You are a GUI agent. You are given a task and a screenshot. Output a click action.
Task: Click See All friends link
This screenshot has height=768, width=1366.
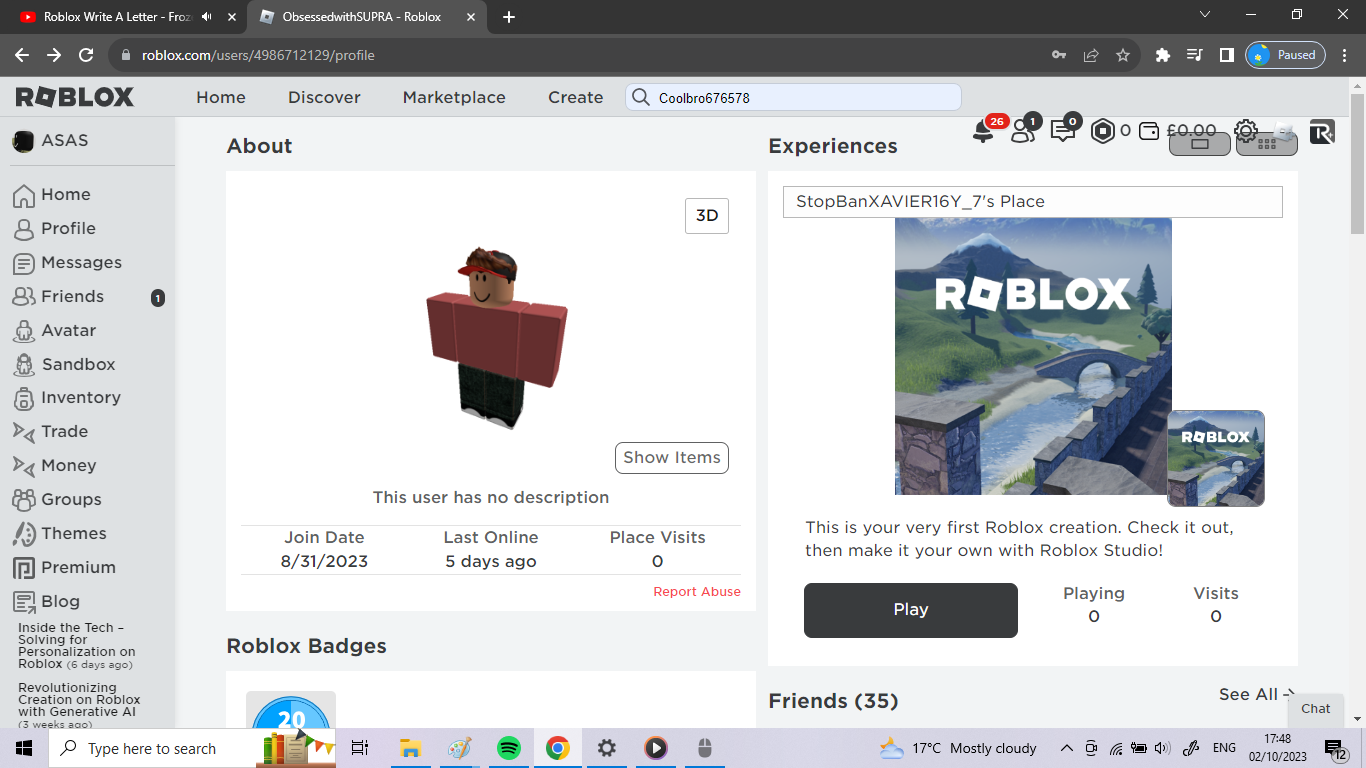1256,694
